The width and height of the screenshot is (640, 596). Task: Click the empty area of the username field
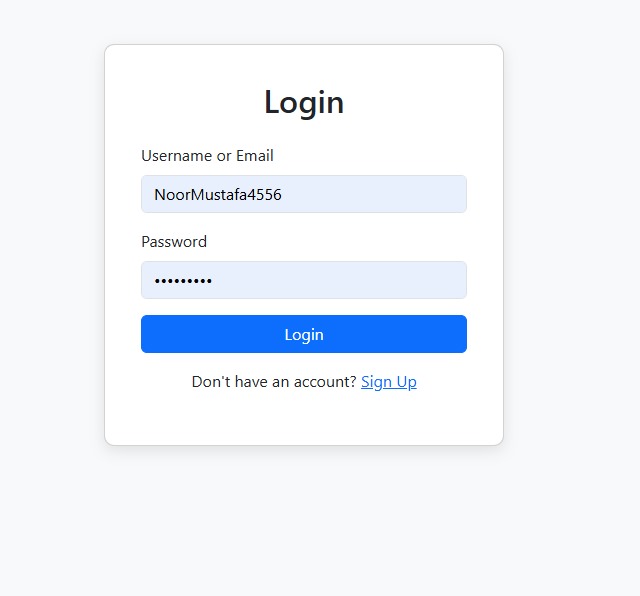point(376,194)
